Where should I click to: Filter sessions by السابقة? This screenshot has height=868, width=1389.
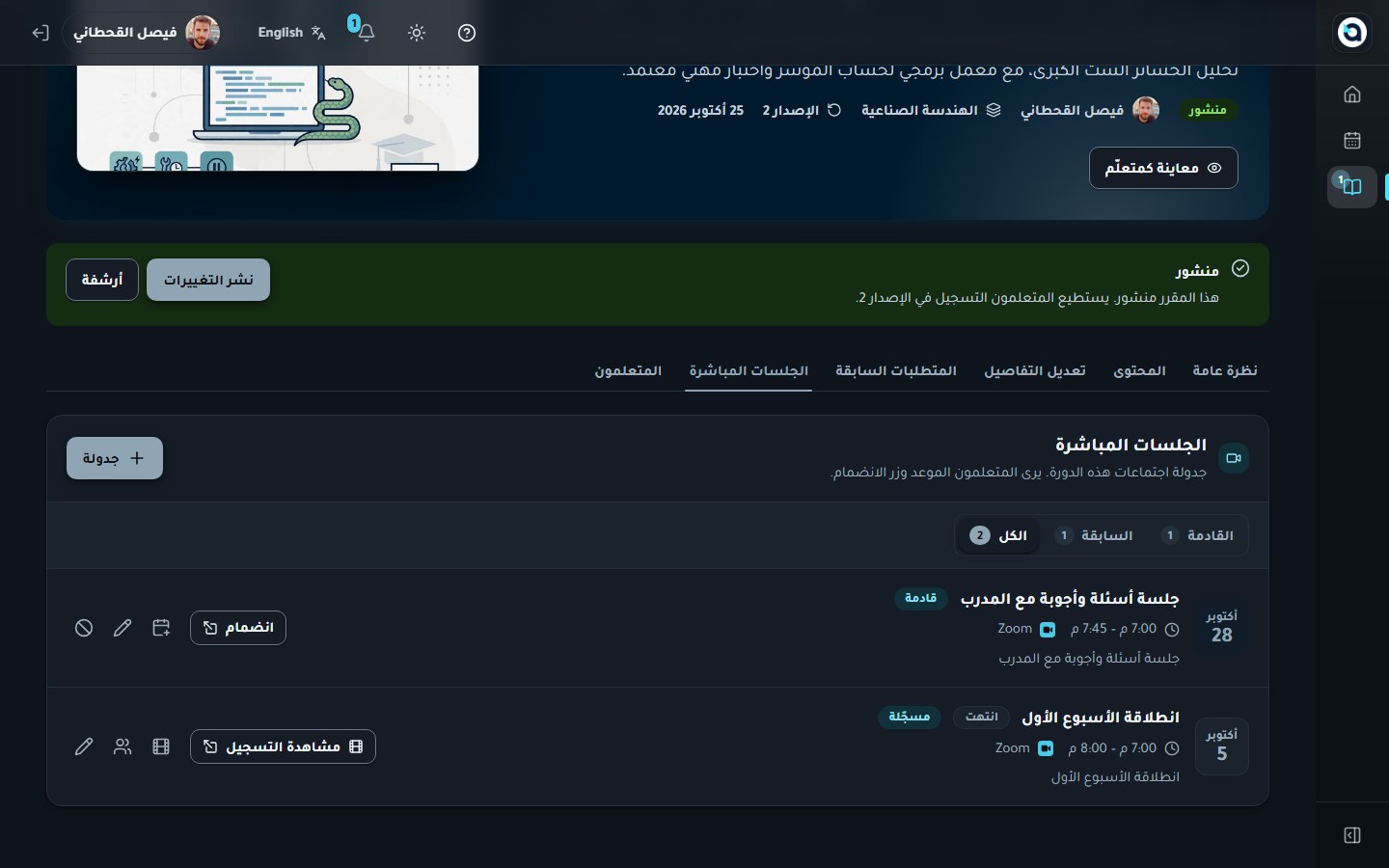pos(1094,535)
